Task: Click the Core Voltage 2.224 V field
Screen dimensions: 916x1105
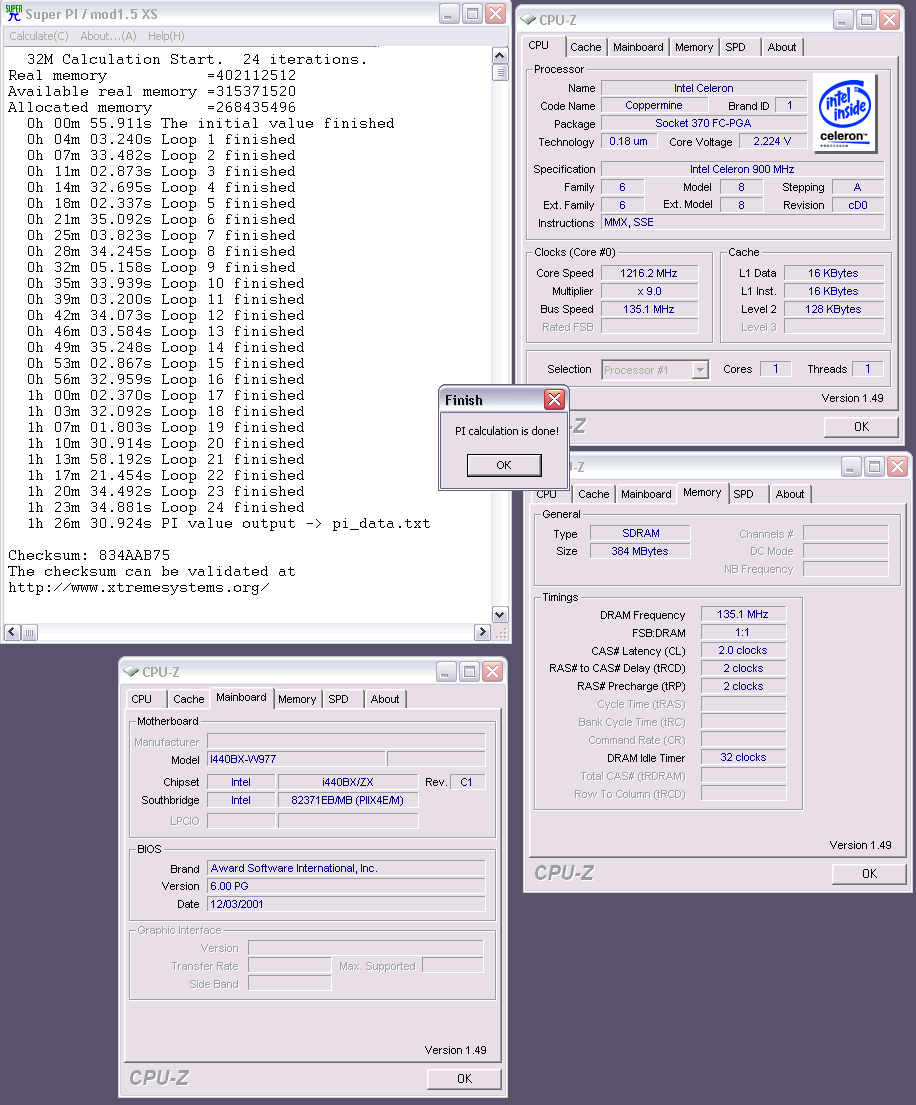Action: 772,141
